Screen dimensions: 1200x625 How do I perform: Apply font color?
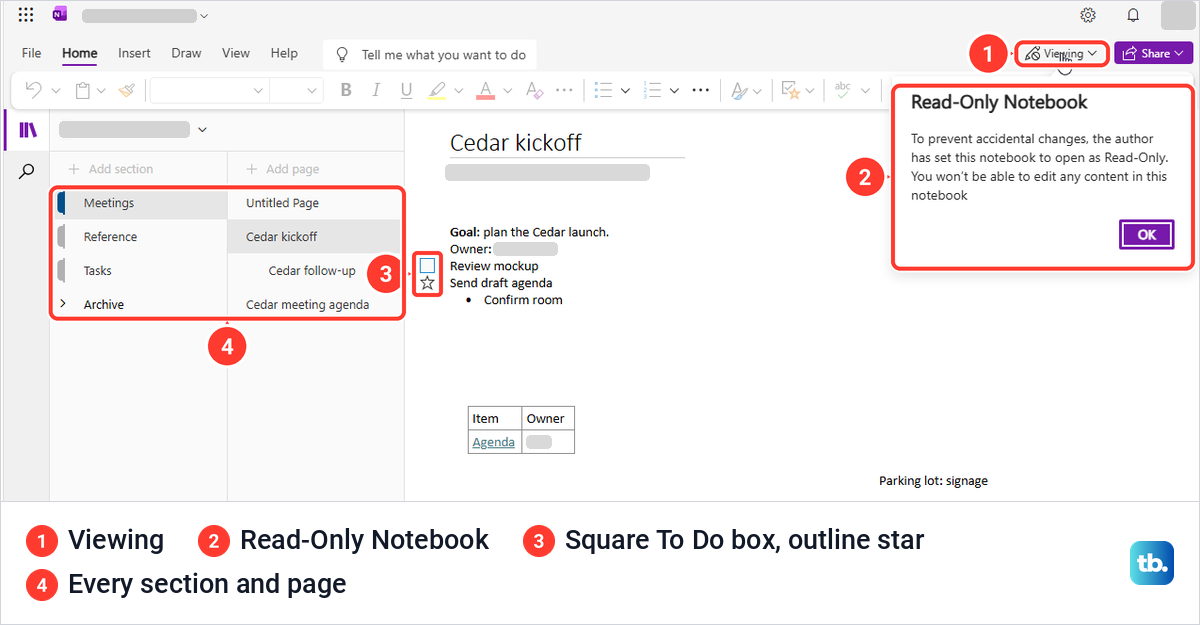tap(486, 90)
